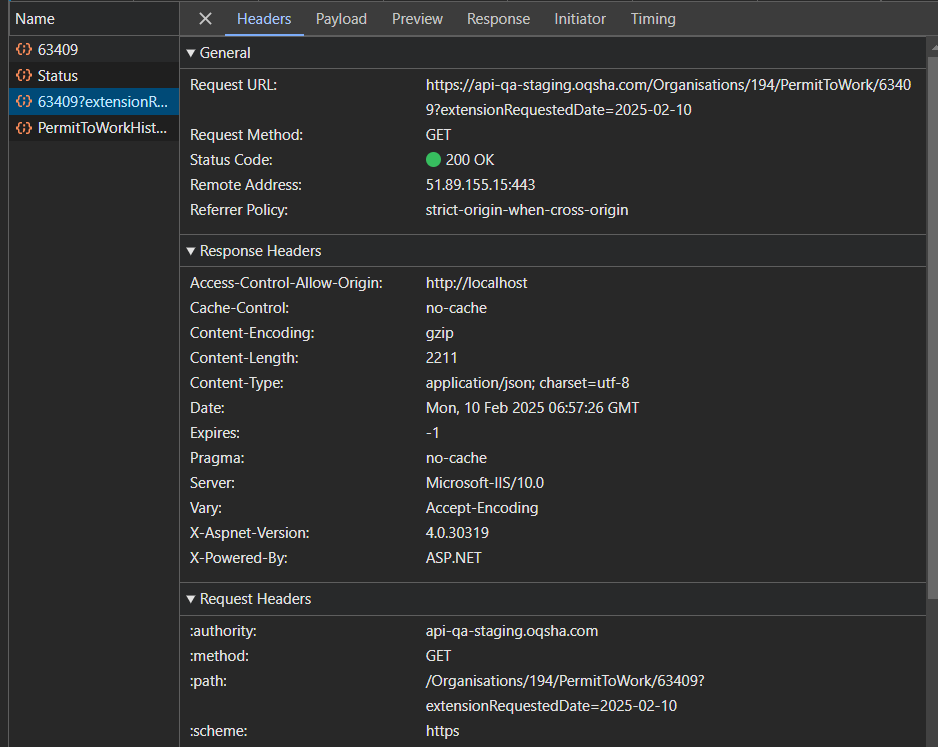This screenshot has height=747, width=938.
Task: Click the JSON icon of the selected 63409?extensionR request
Action: point(23,101)
